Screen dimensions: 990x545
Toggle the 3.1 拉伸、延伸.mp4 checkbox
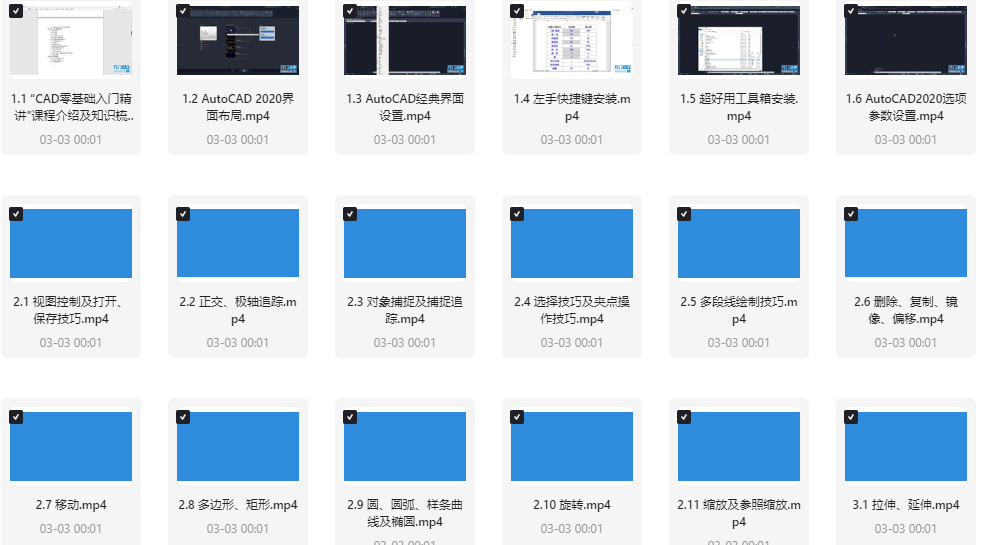[851, 417]
